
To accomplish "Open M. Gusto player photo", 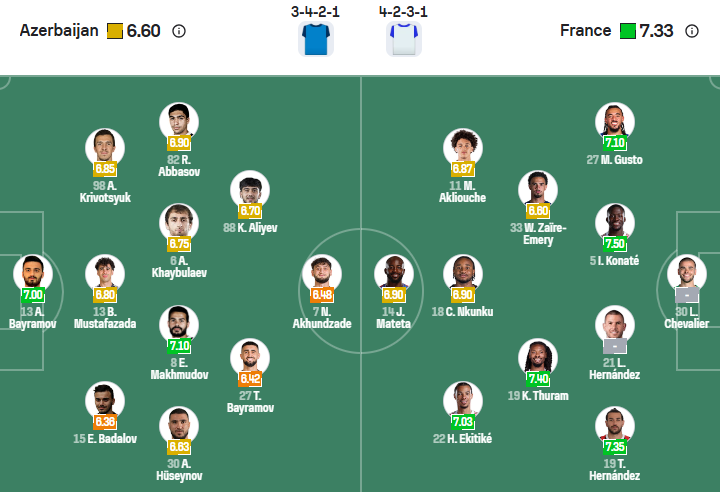I will [614, 122].
